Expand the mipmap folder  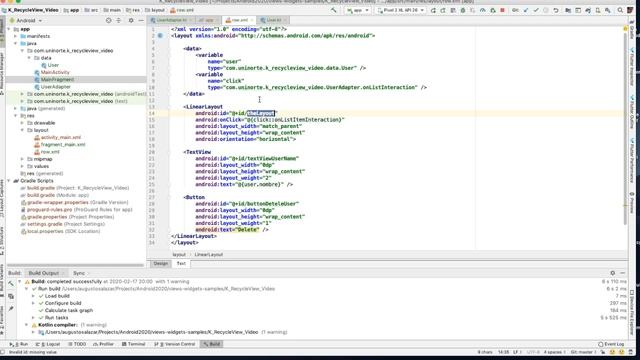point(22,159)
